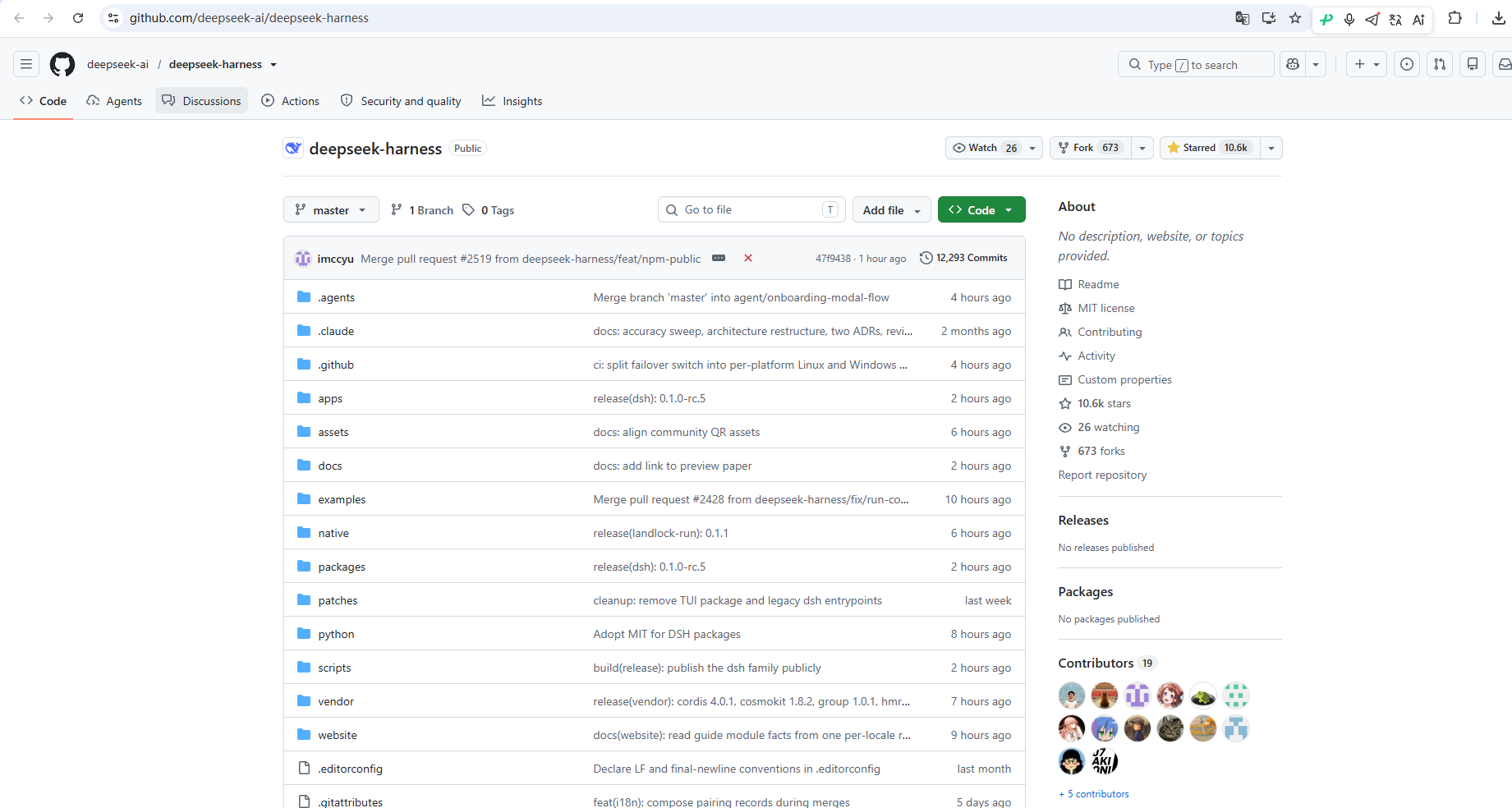1512x808 pixels.
Task: Open the Add file dropdown
Action: (x=892, y=209)
